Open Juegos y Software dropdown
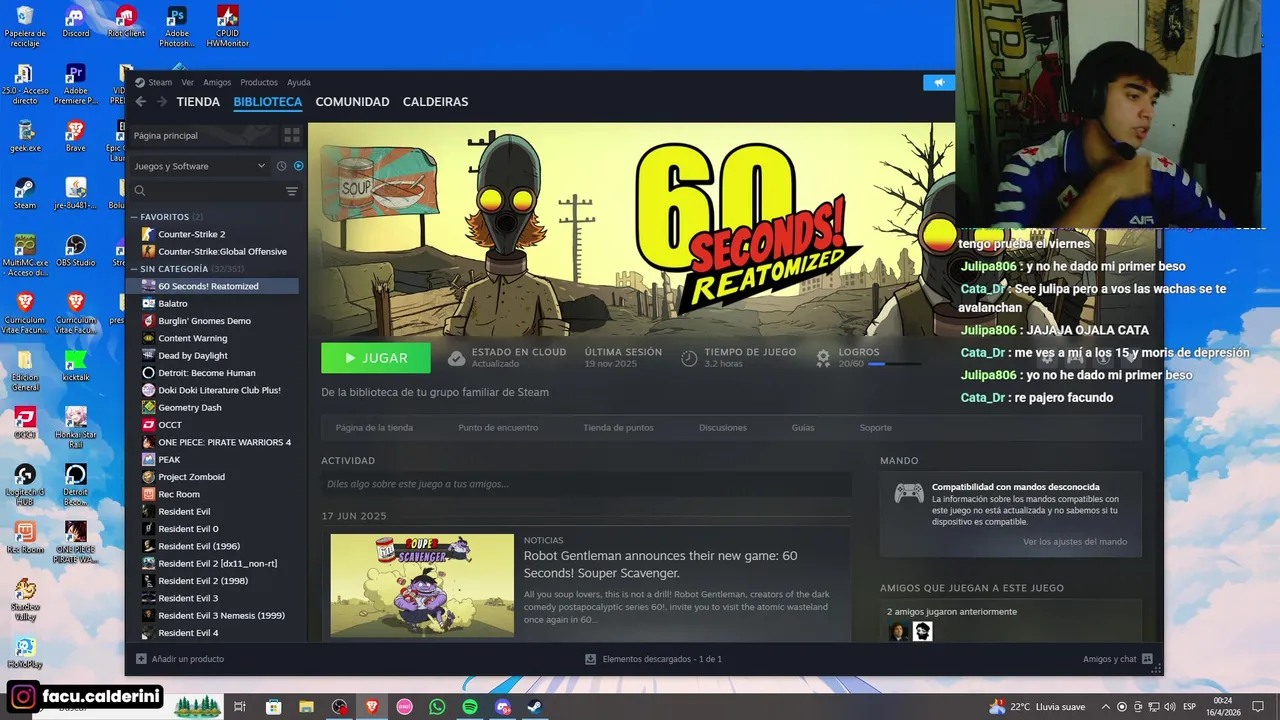Viewport: 1280px width, 720px height. coord(200,166)
